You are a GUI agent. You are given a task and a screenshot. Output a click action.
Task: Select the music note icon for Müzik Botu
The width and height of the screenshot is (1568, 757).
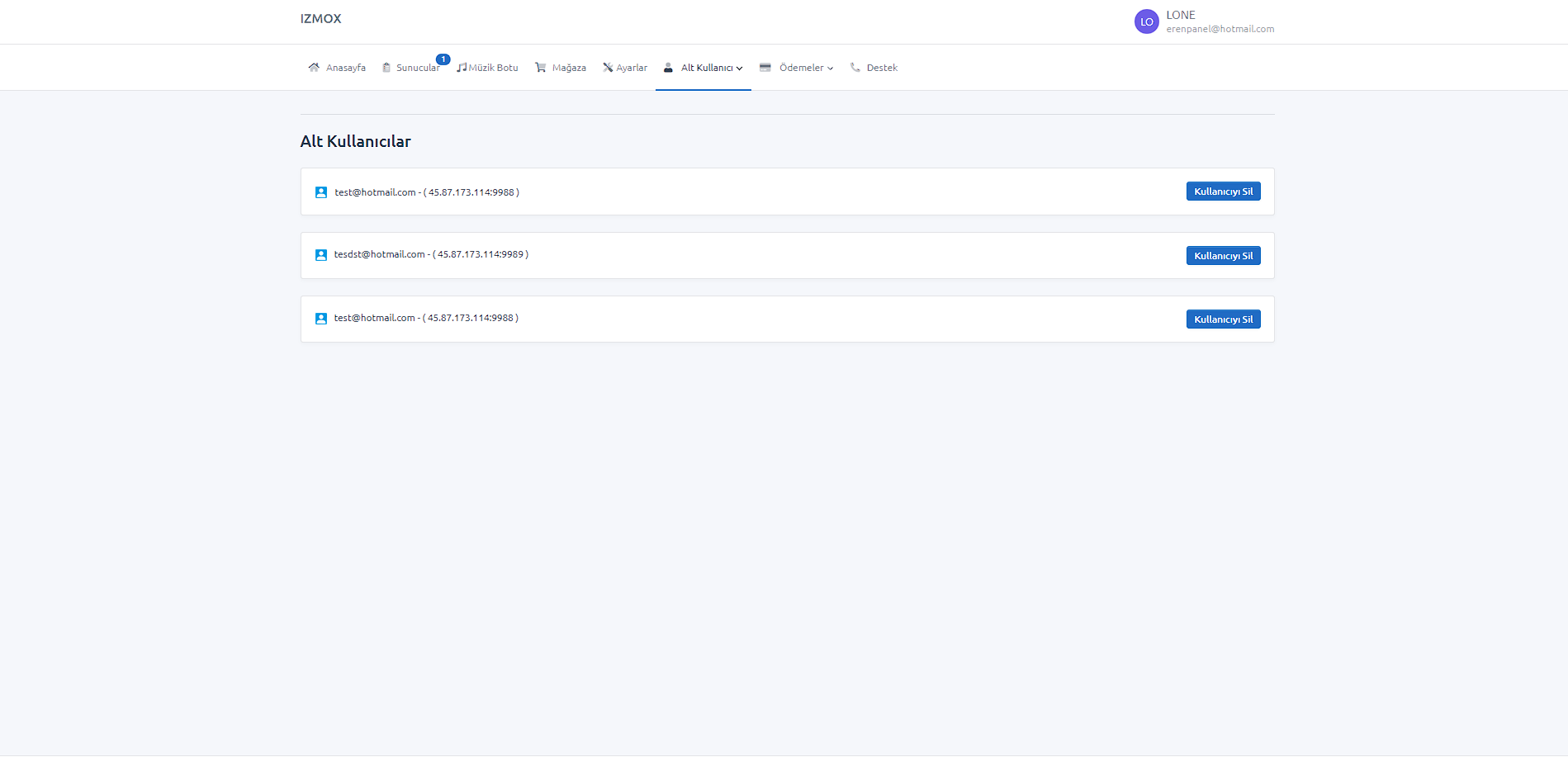462,68
